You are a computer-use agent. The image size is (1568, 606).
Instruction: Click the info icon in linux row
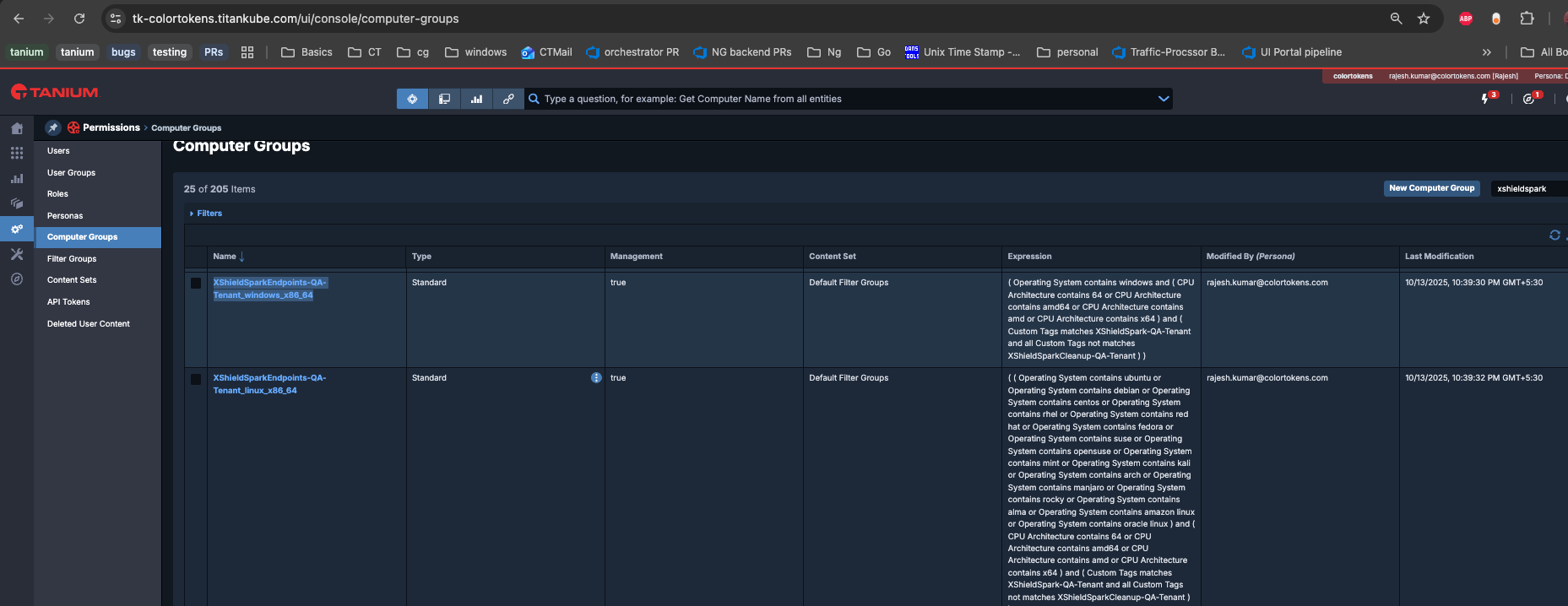coord(596,377)
